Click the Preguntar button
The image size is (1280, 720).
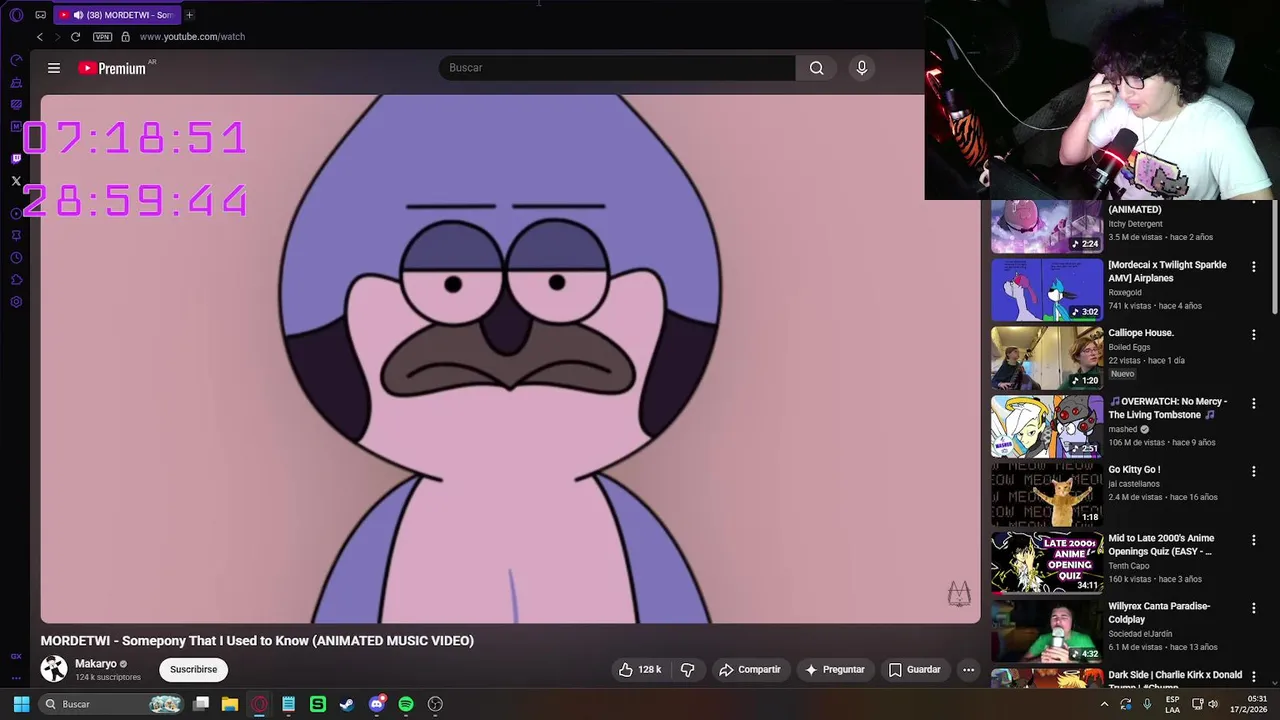pyautogui.click(x=834, y=670)
